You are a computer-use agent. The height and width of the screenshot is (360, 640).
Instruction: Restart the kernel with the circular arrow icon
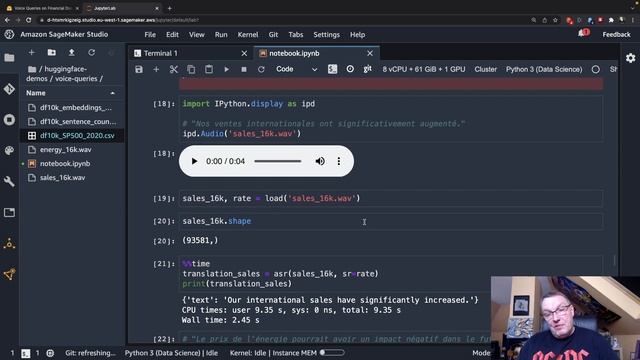point(261,69)
